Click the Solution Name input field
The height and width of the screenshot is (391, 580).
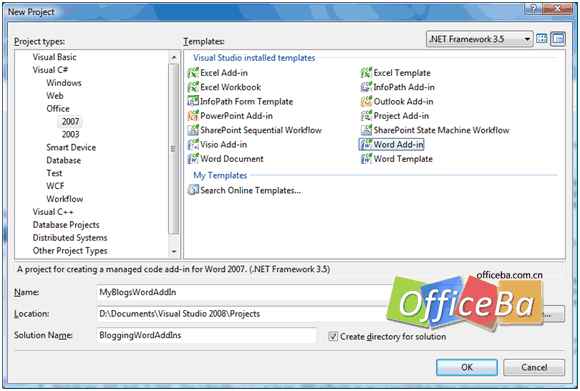pyautogui.click(x=206, y=335)
